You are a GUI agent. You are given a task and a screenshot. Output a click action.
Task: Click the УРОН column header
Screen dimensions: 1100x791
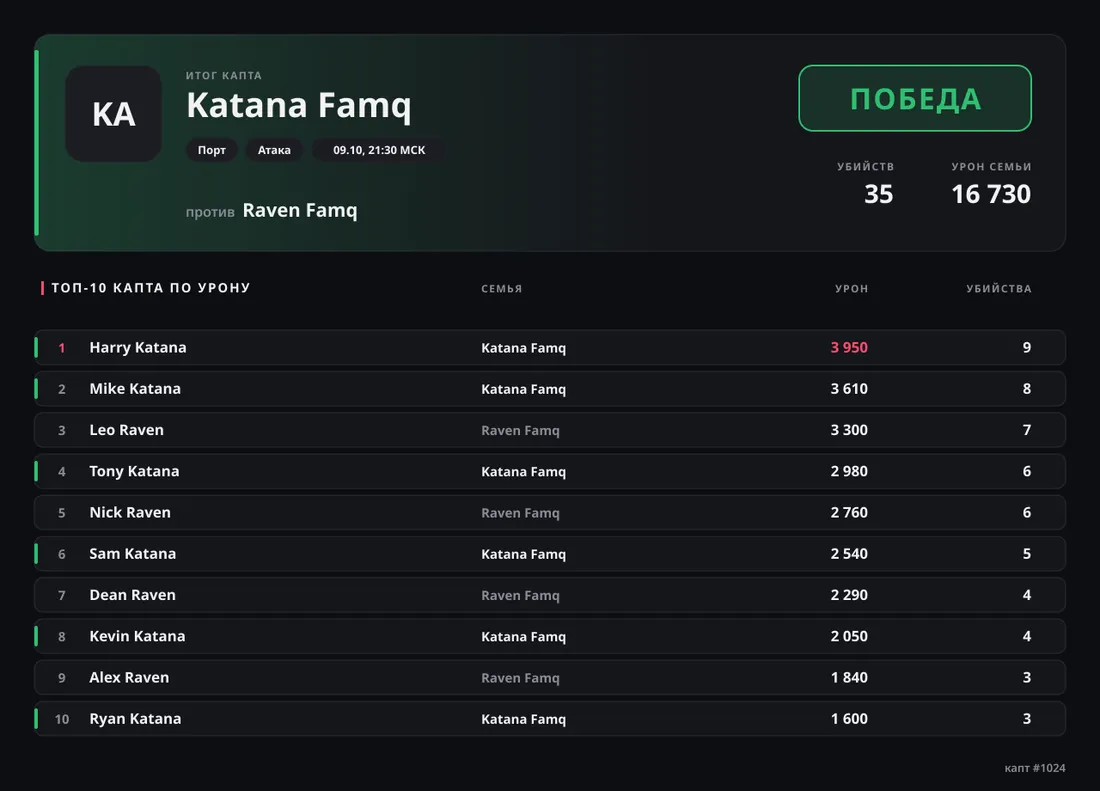pos(852,288)
